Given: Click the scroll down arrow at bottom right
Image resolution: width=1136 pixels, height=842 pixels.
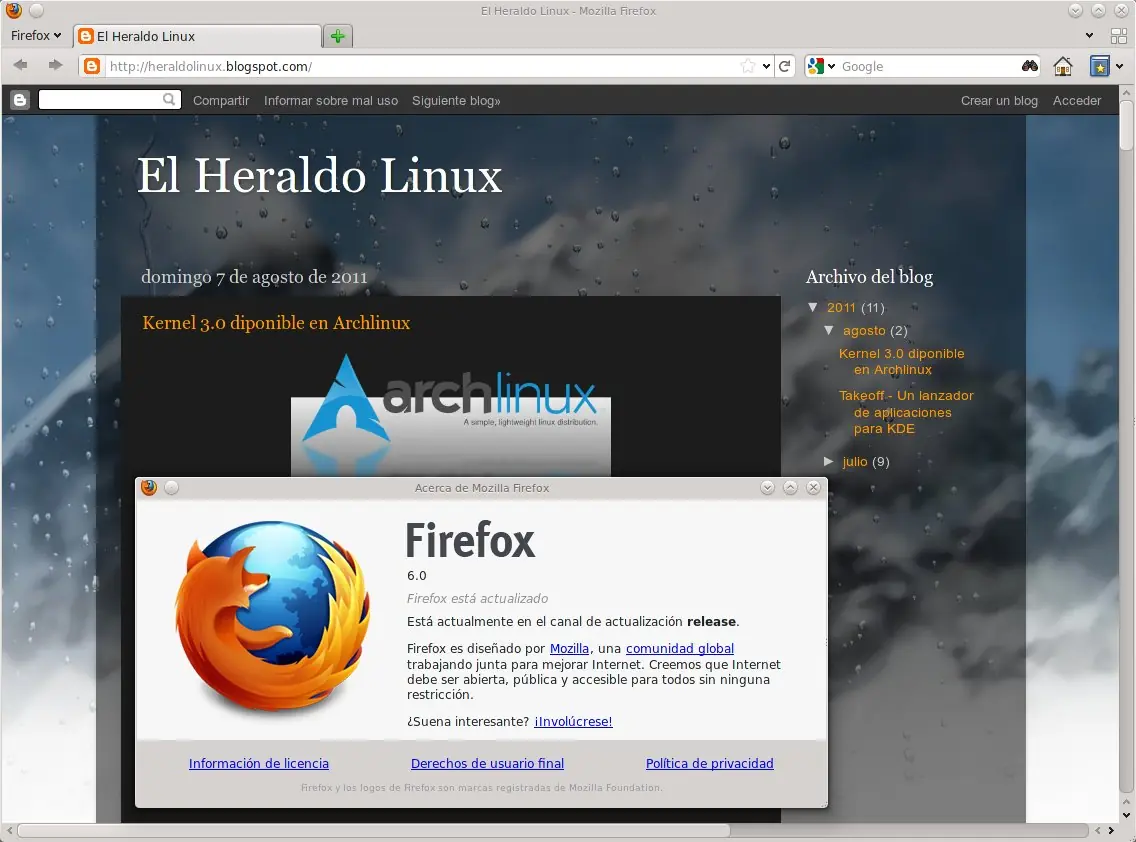Looking at the screenshot, I should click(1126, 815).
